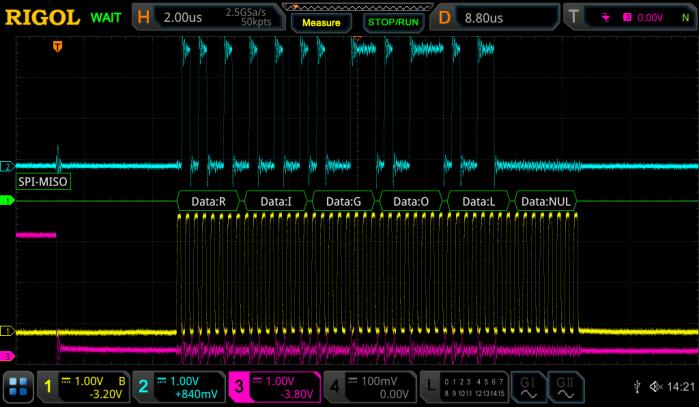The image size is (699, 407).
Task: Open the function navigation grid icon
Action: 18,387
